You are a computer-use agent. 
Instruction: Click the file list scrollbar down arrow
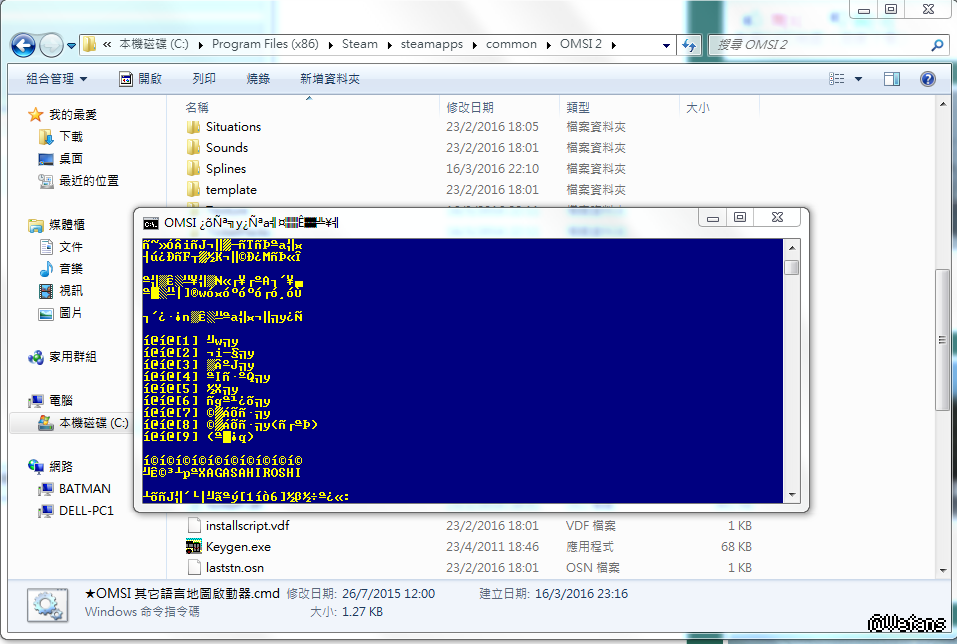click(943, 570)
